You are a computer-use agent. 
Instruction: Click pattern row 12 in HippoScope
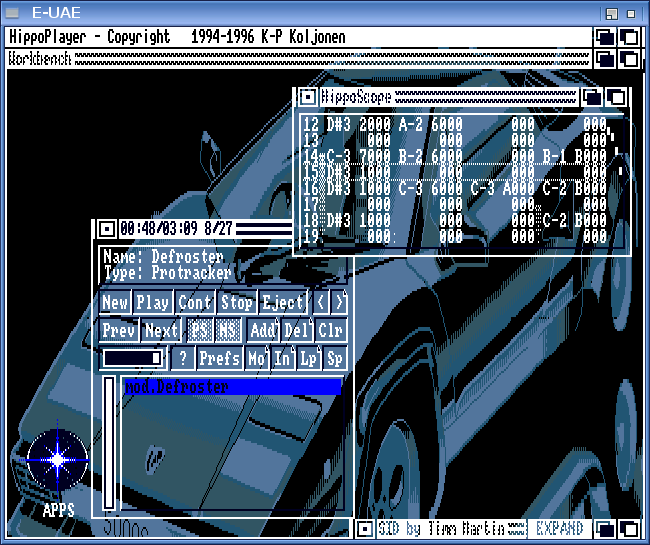455,124
